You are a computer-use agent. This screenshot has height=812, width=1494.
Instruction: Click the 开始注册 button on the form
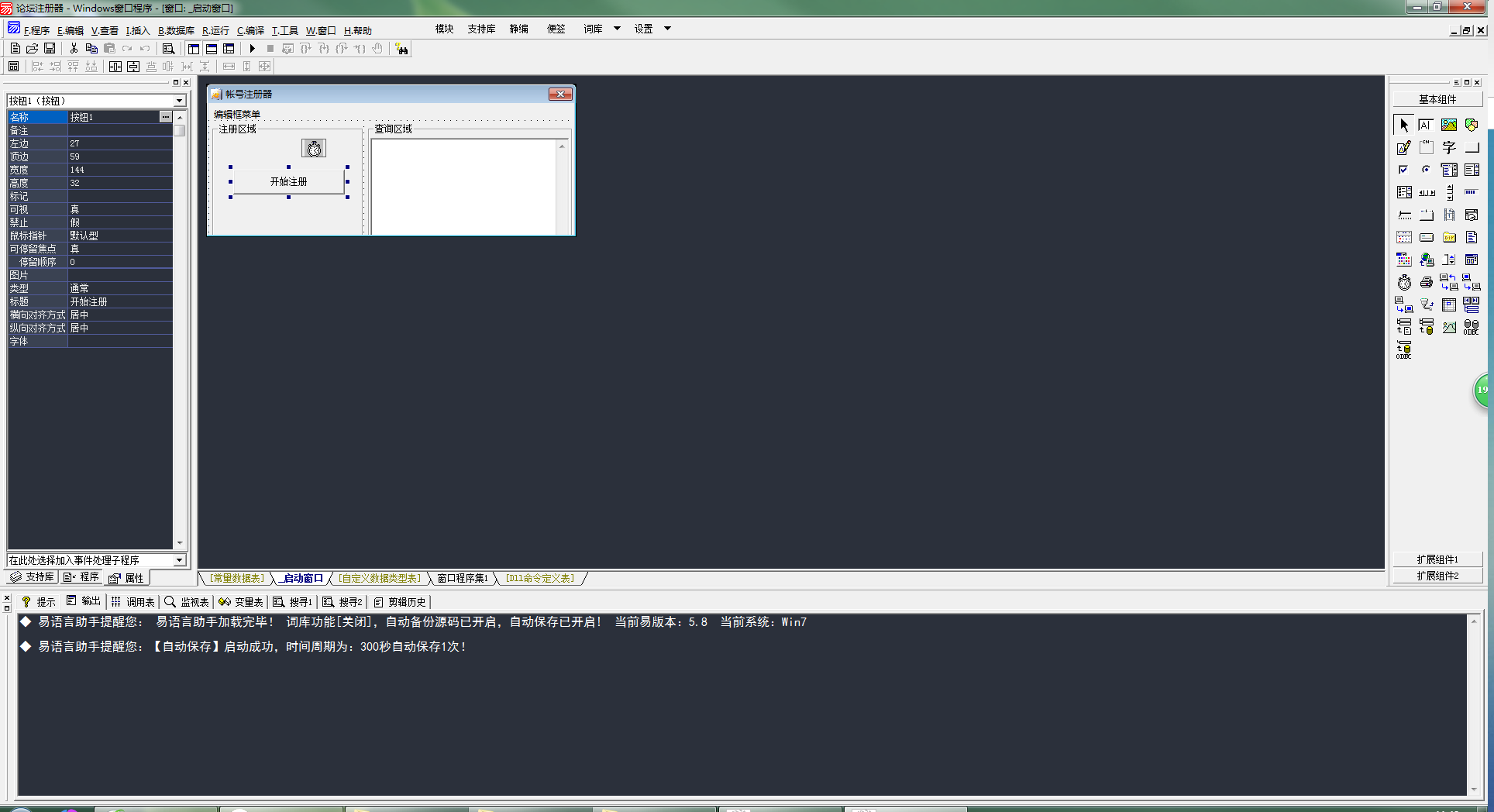coord(288,182)
